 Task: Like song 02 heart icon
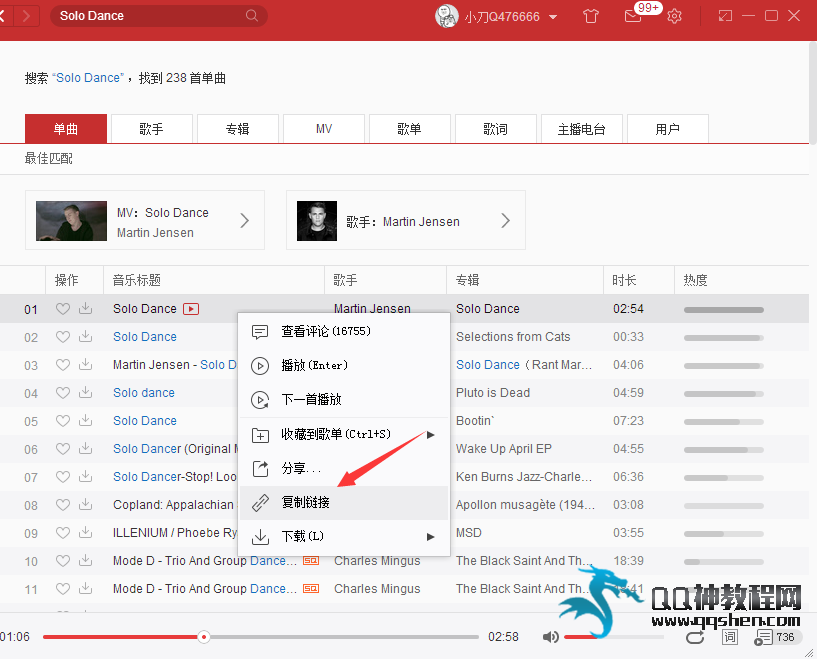coord(63,337)
